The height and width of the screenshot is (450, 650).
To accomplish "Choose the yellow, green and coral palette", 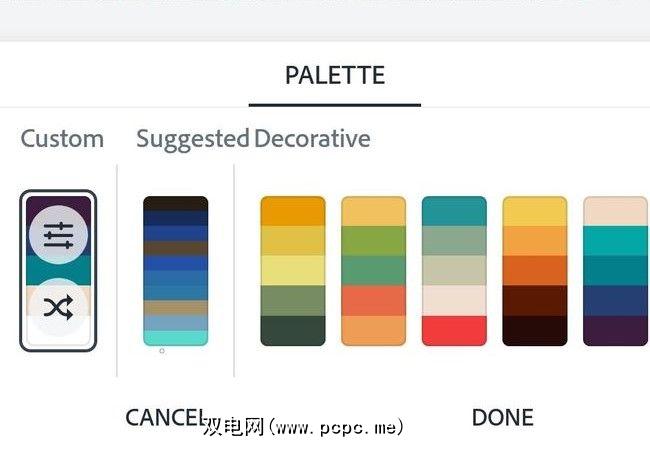I will click(x=373, y=270).
